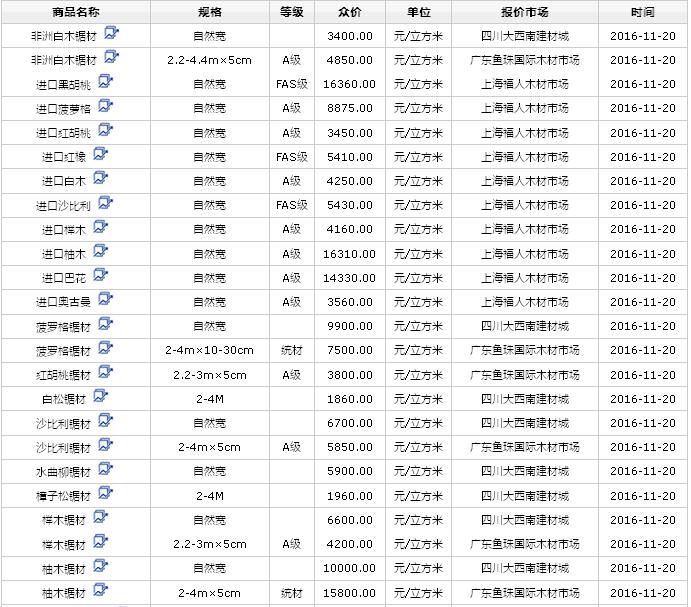Viewport: 691px width, 607px height.
Task: Select the 进口样木 product link
Action: (x=63, y=230)
